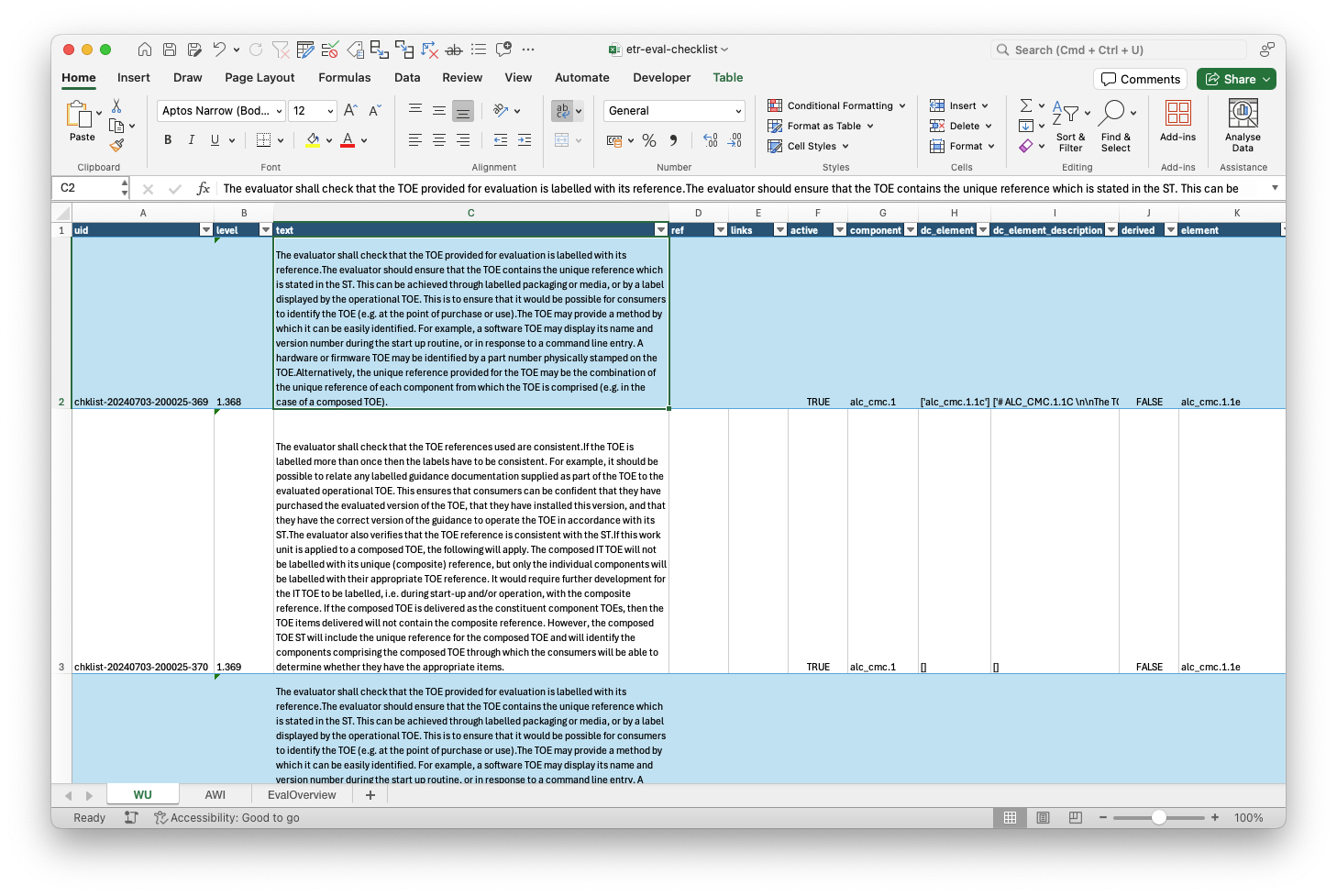Viewport: 1337px width, 896px height.
Task: Click the Share button
Action: [x=1235, y=79]
